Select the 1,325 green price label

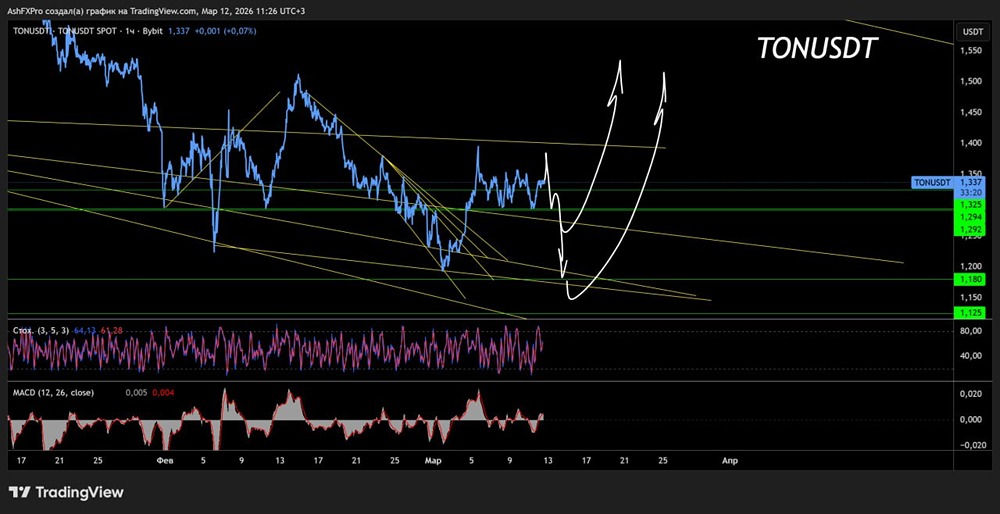972,205
